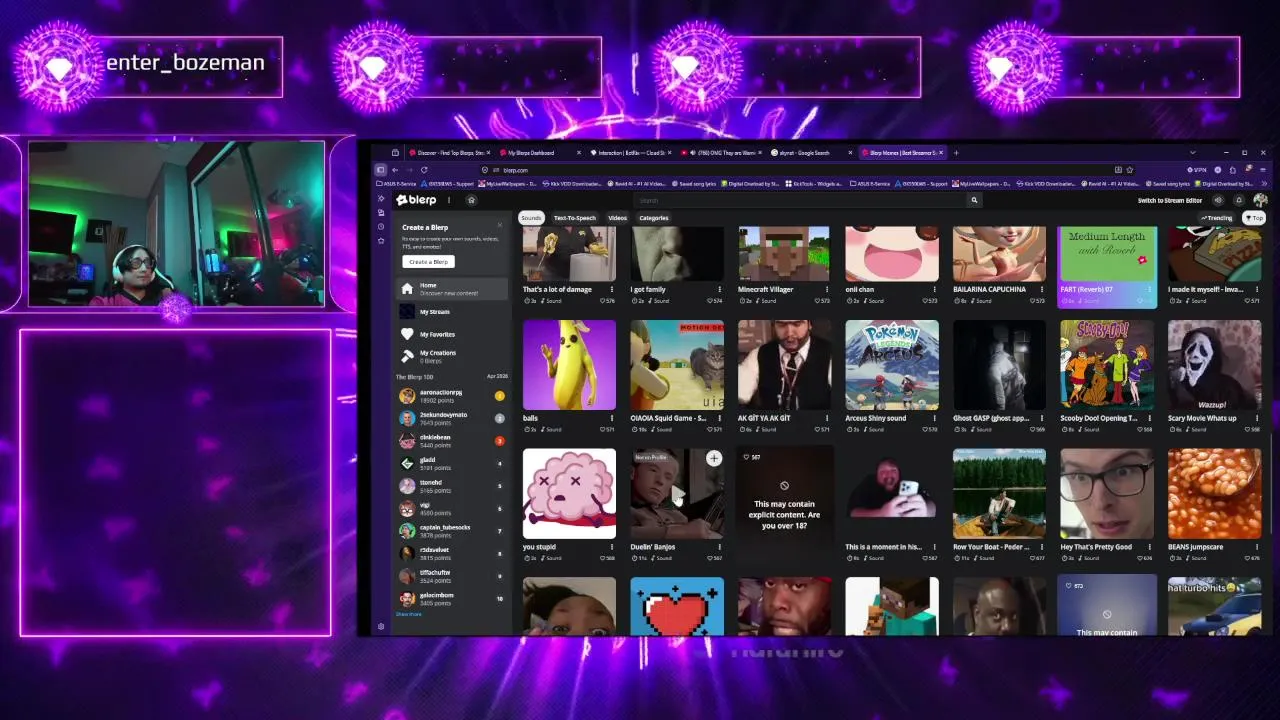This screenshot has height=720, width=1280.
Task: Play the Arceus Shiny sound thumbnail
Action: (x=892, y=366)
